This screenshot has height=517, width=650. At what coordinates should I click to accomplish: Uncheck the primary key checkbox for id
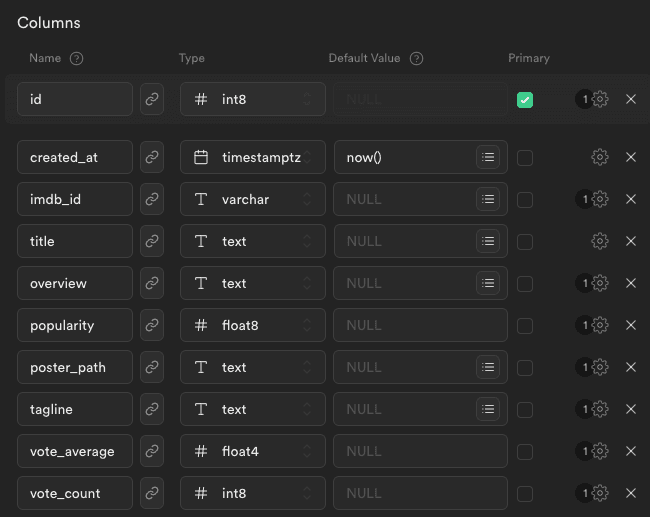525,99
